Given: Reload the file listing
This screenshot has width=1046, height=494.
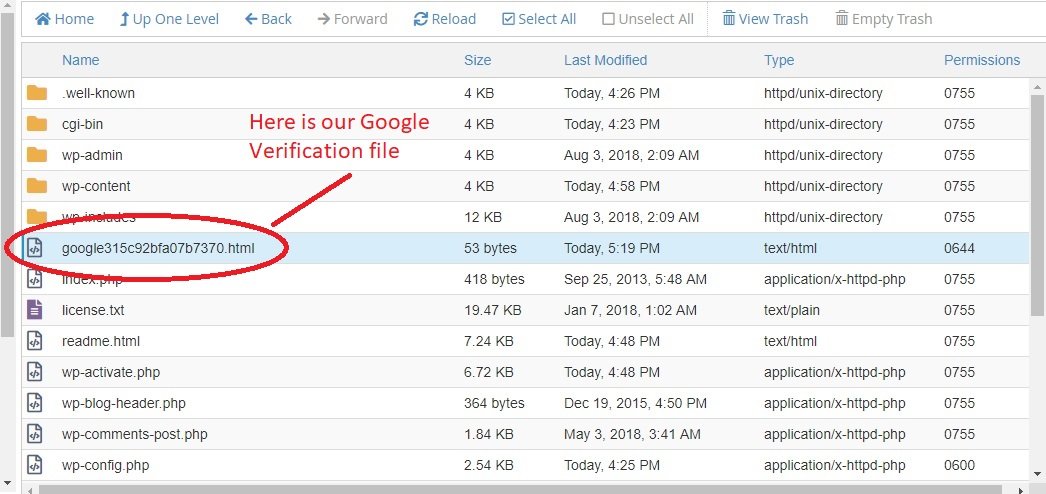Looking at the screenshot, I should point(444,19).
